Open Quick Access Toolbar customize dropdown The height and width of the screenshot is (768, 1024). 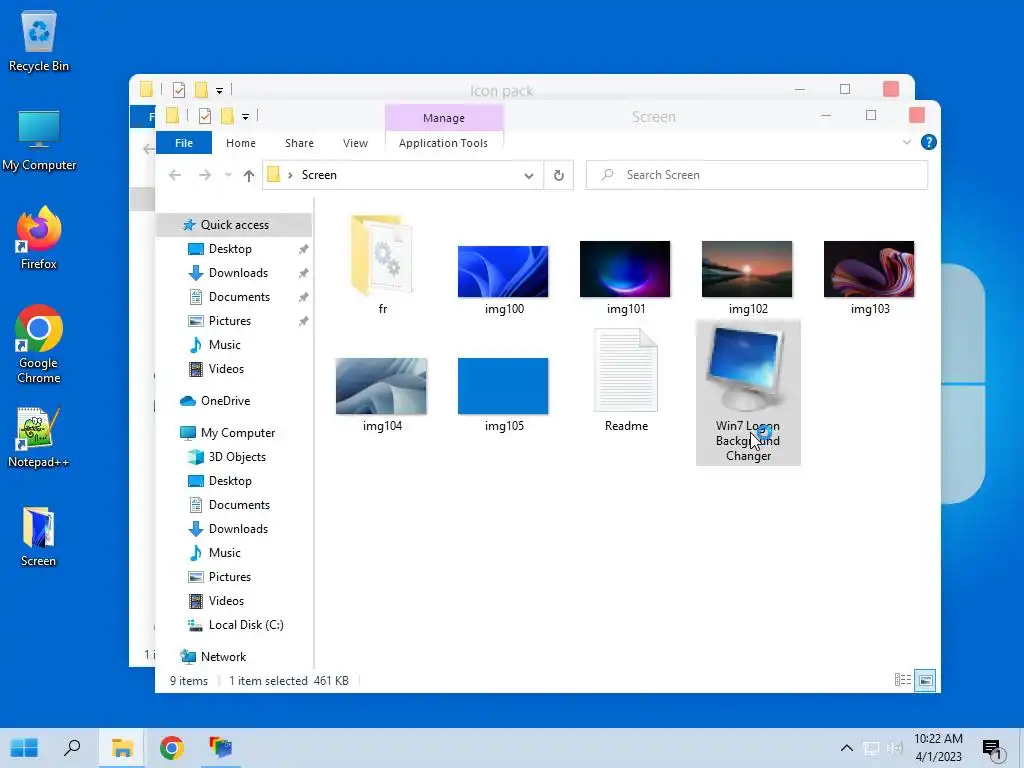click(x=246, y=117)
